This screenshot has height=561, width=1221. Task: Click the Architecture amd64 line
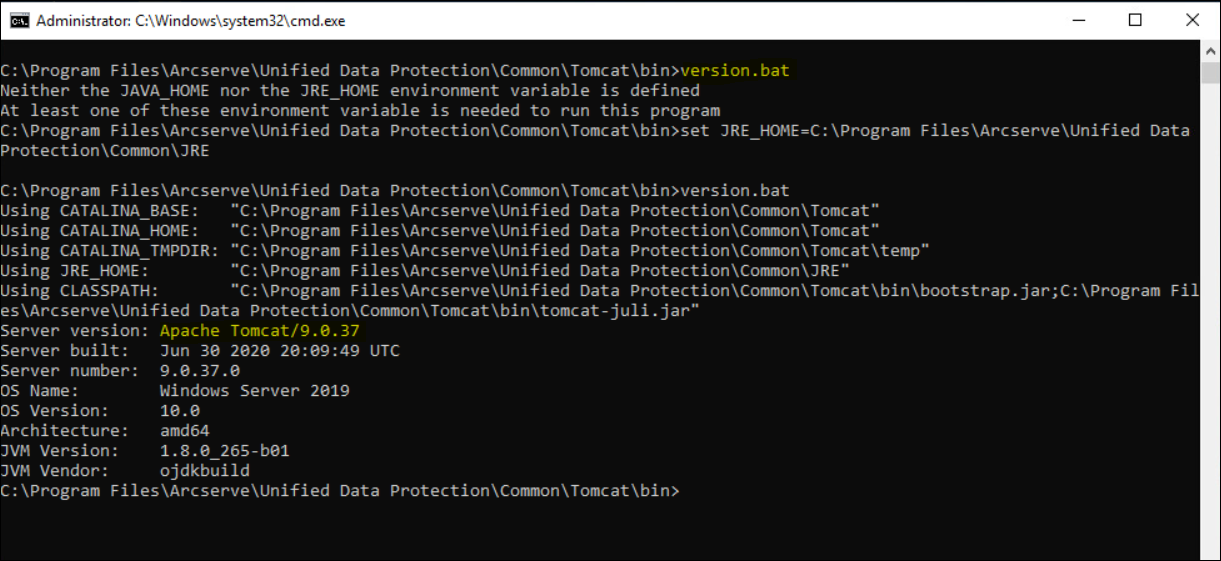tap(105, 431)
